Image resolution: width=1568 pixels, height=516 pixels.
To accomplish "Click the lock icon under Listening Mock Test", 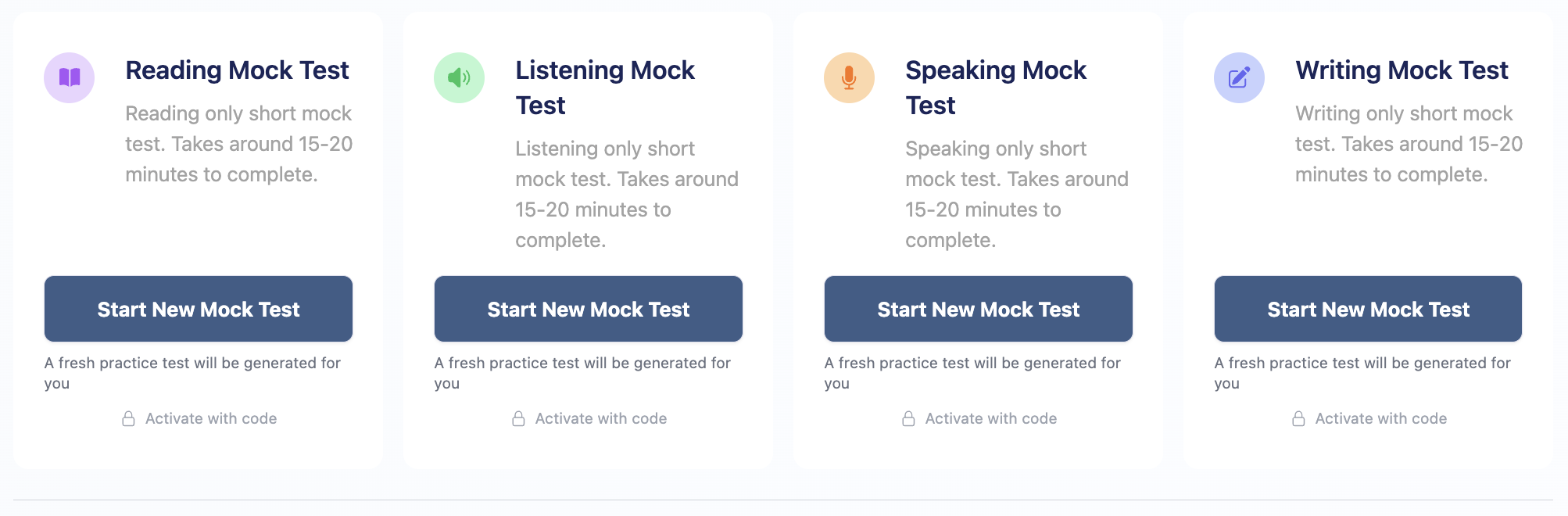I will [x=519, y=418].
